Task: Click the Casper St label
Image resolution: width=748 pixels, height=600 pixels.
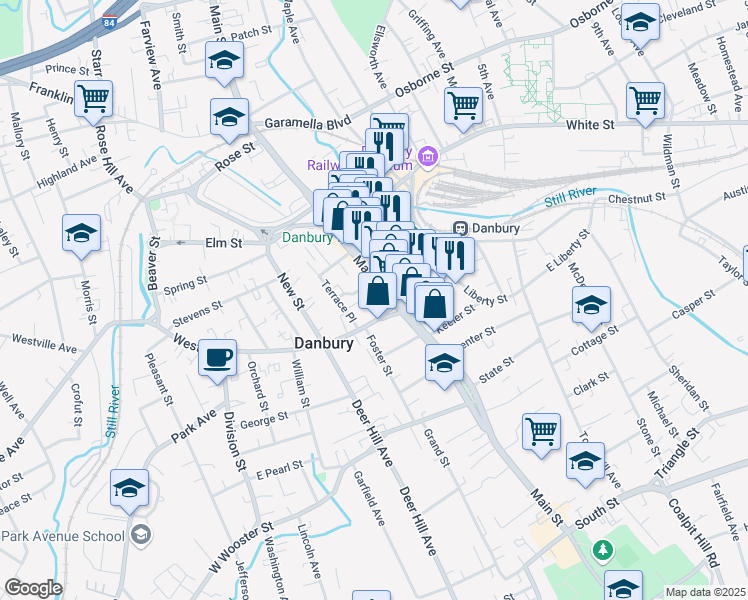Action: point(693,304)
